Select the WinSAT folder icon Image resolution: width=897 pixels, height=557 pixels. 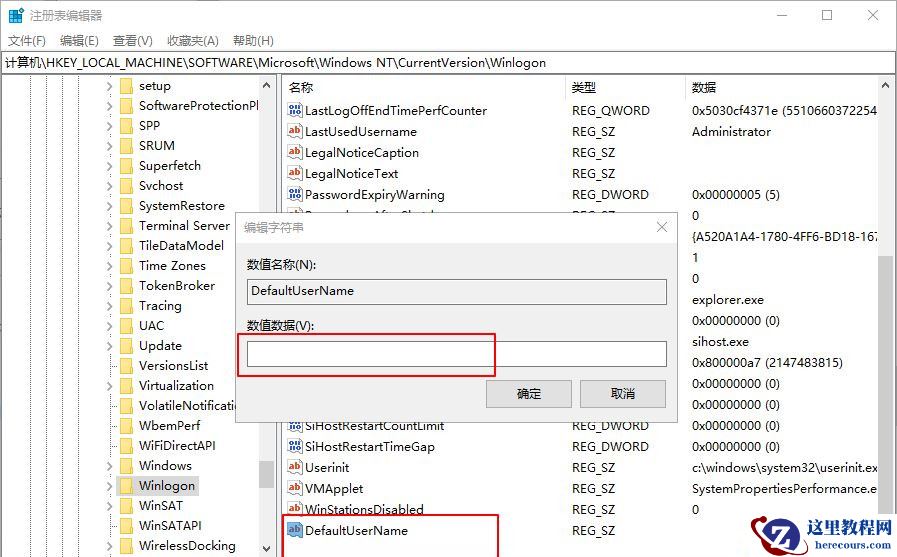pyautogui.click(x=126, y=506)
